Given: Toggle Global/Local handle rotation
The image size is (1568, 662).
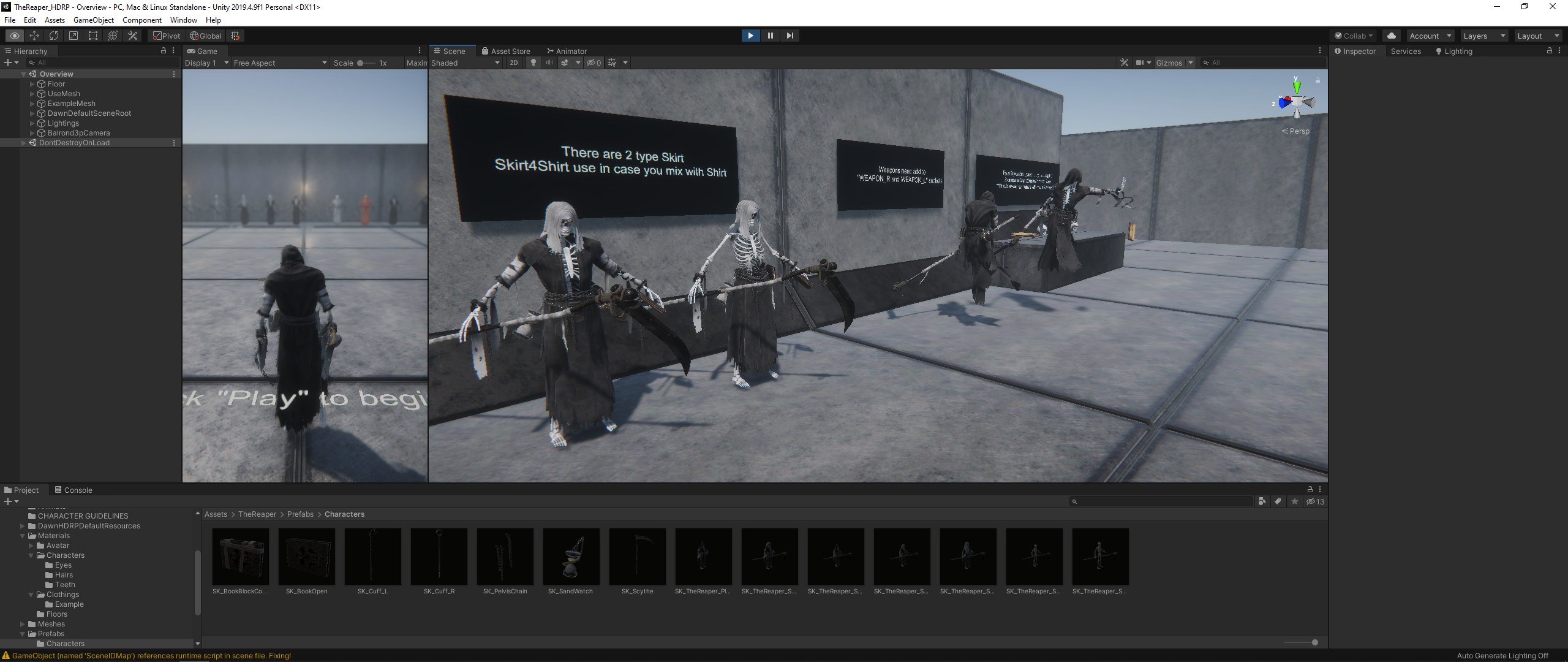Looking at the screenshot, I should [x=206, y=36].
